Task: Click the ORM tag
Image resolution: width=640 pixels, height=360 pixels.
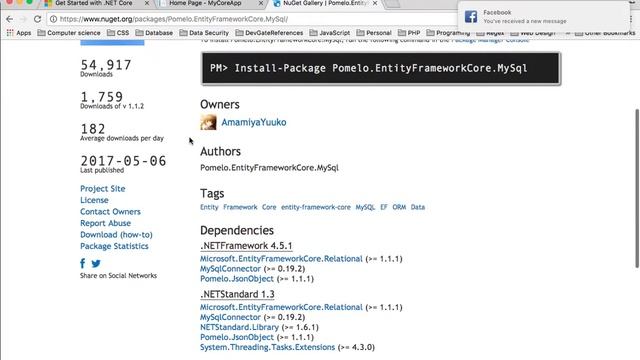Action: click(399, 207)
